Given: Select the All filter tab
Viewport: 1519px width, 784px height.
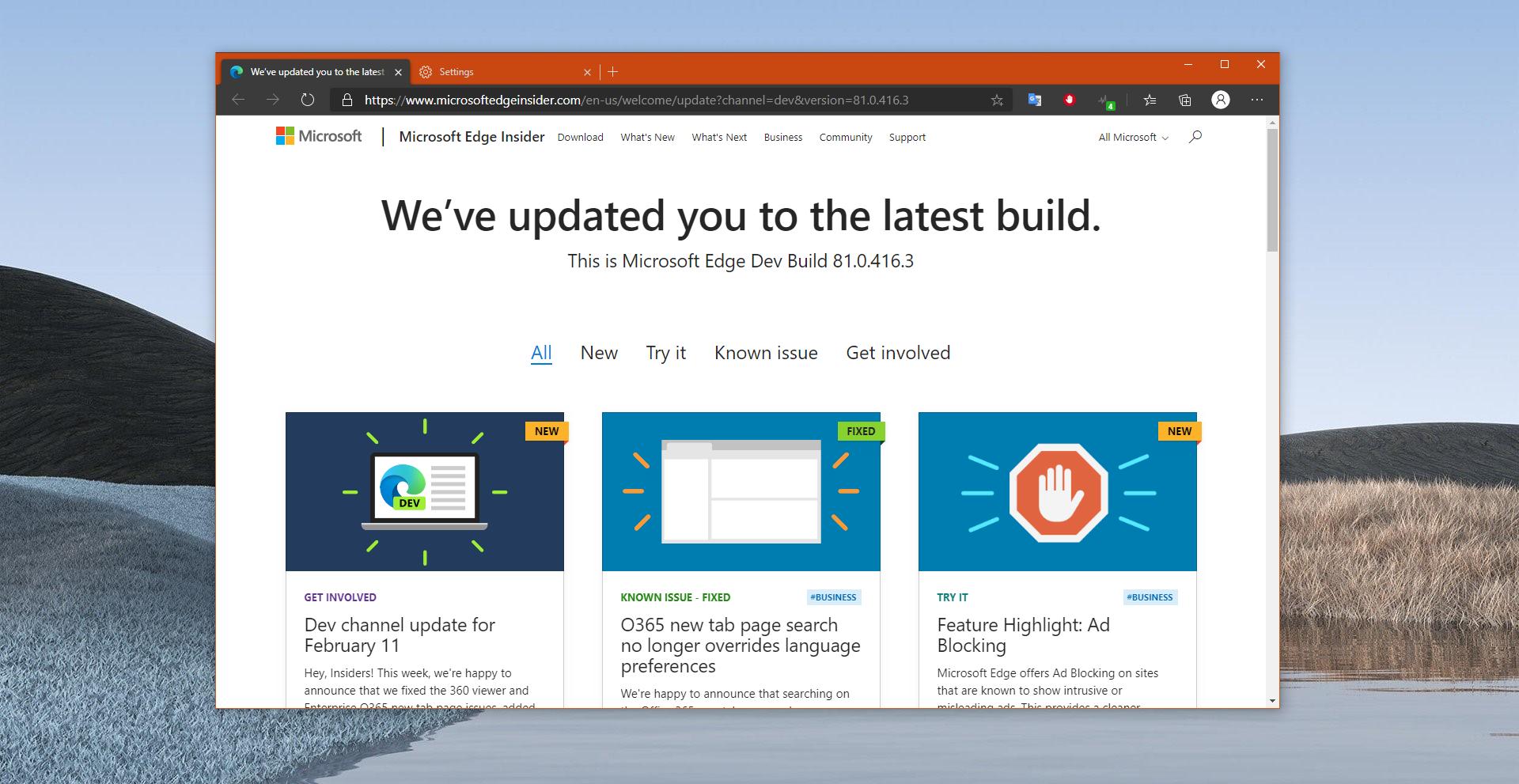Looking at the screenshot, I should pos(541,353).
